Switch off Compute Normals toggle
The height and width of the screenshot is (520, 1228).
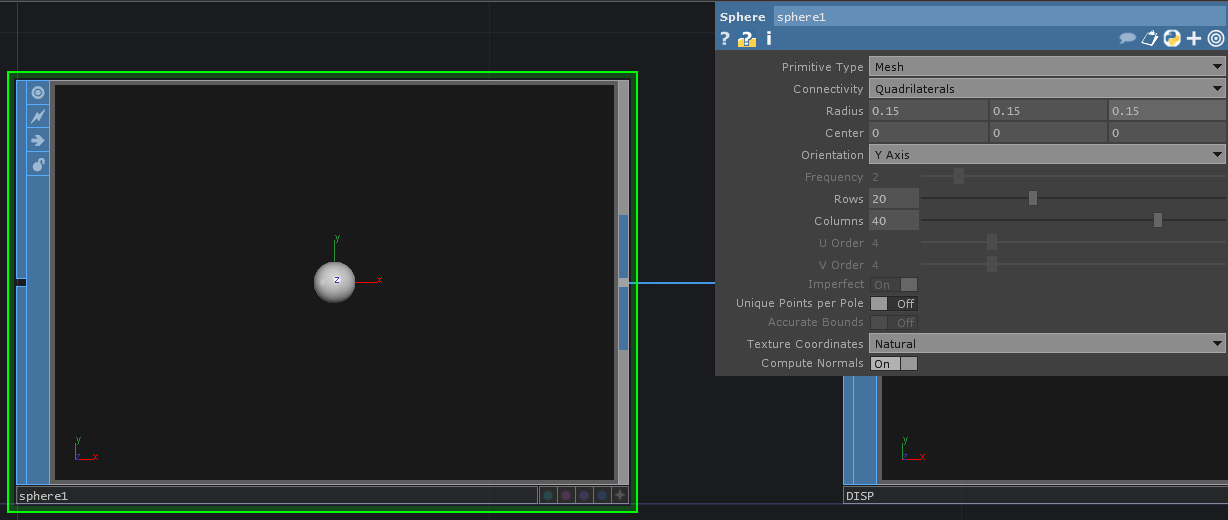pos(893,364)
